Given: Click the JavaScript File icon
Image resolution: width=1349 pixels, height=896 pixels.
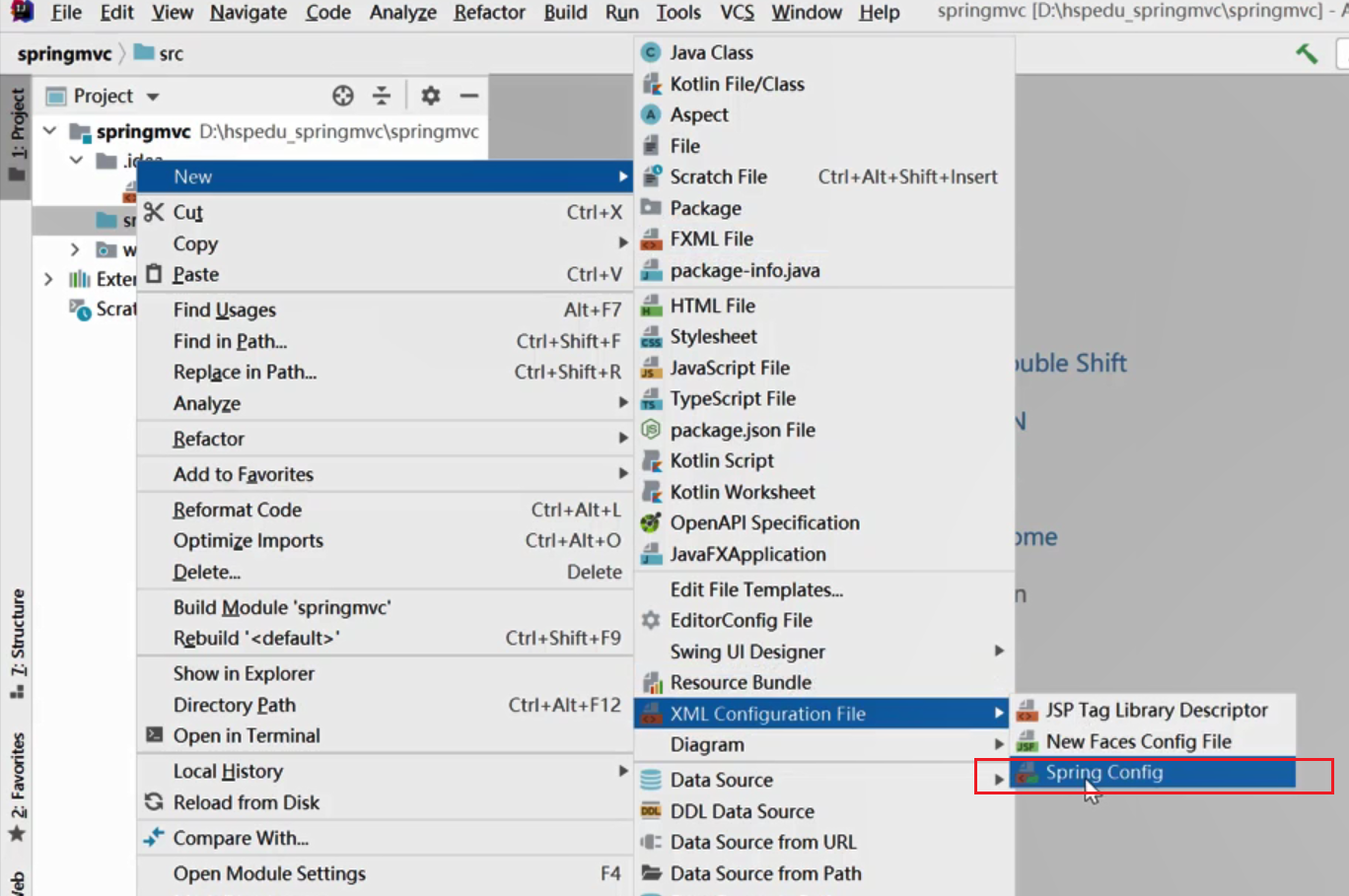Looking at the screenshot, I should pos(651,368).
